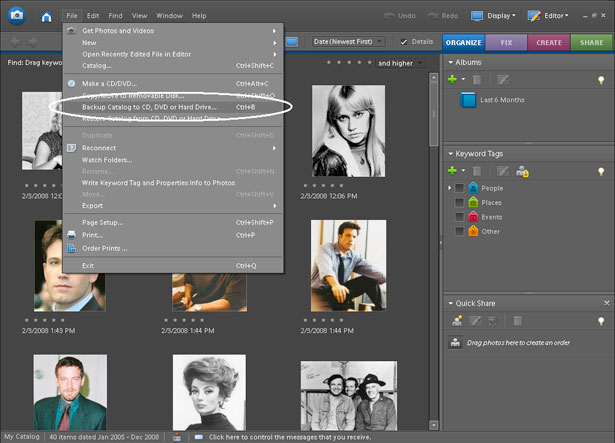Click the Redo button
The image size is (615, 443).
pos(448,16)
